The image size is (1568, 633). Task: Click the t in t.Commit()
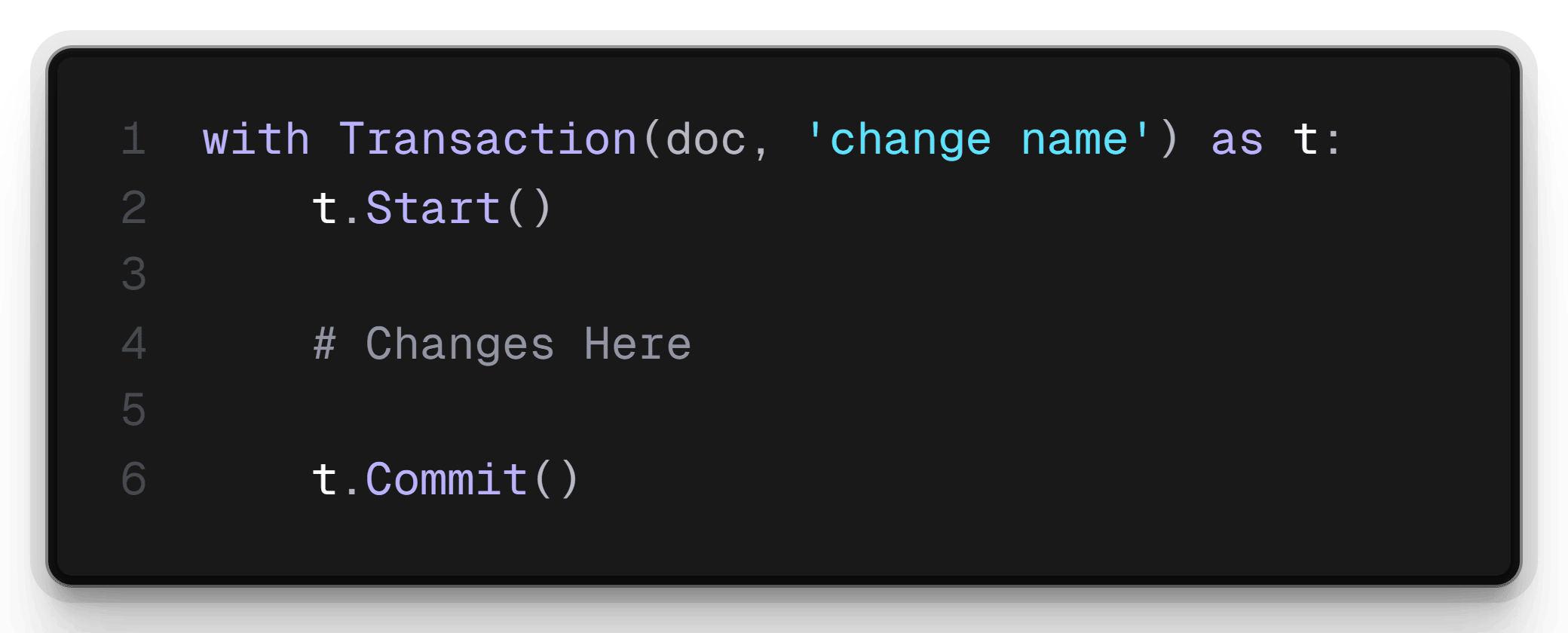click(x=325, y=479)
